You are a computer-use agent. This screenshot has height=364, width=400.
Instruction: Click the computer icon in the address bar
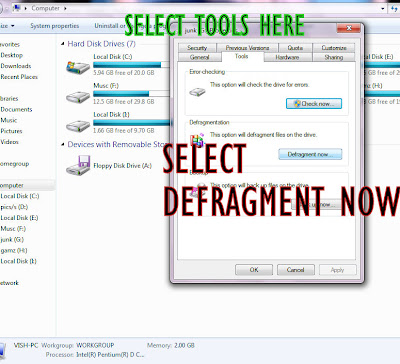point(16,8)
